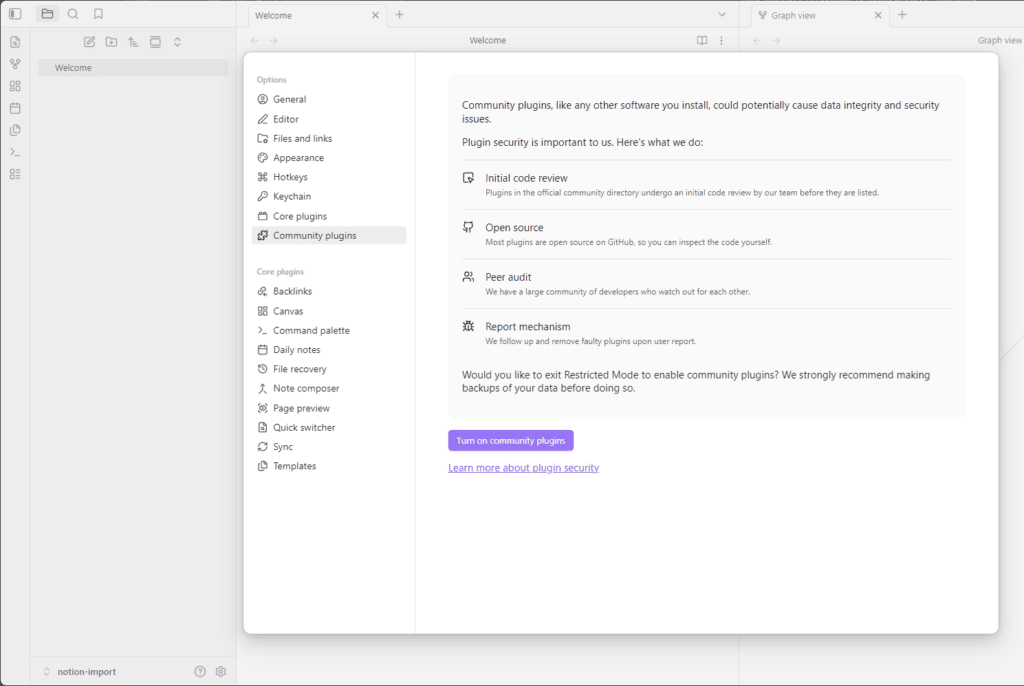Viewport: 1024px width, 686px height.
Task: Open Backlinks plugin settings
Action: pyautogui.click(x=329, y=291)
